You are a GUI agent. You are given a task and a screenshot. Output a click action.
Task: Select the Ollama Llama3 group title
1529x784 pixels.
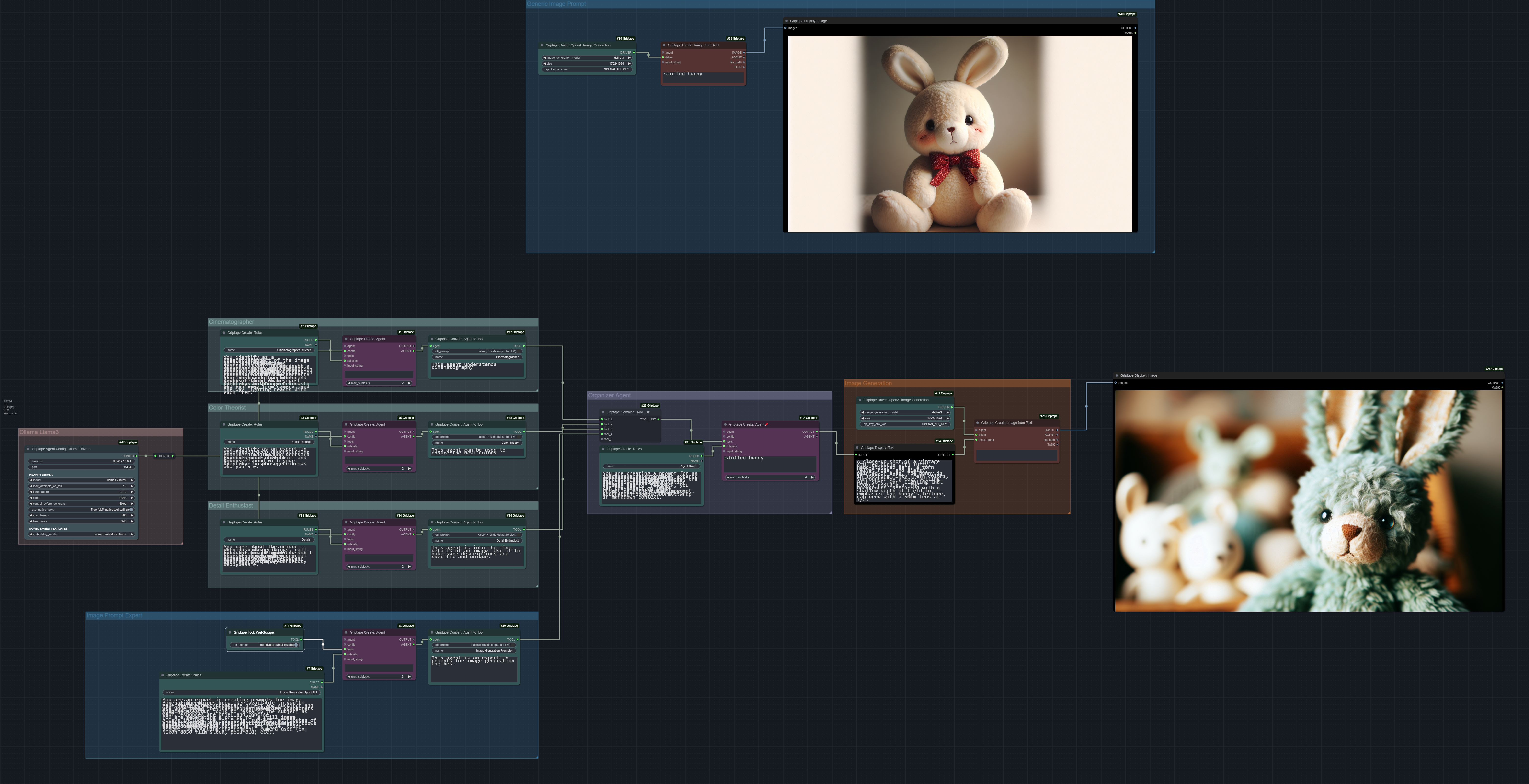[x=39, y=432]
